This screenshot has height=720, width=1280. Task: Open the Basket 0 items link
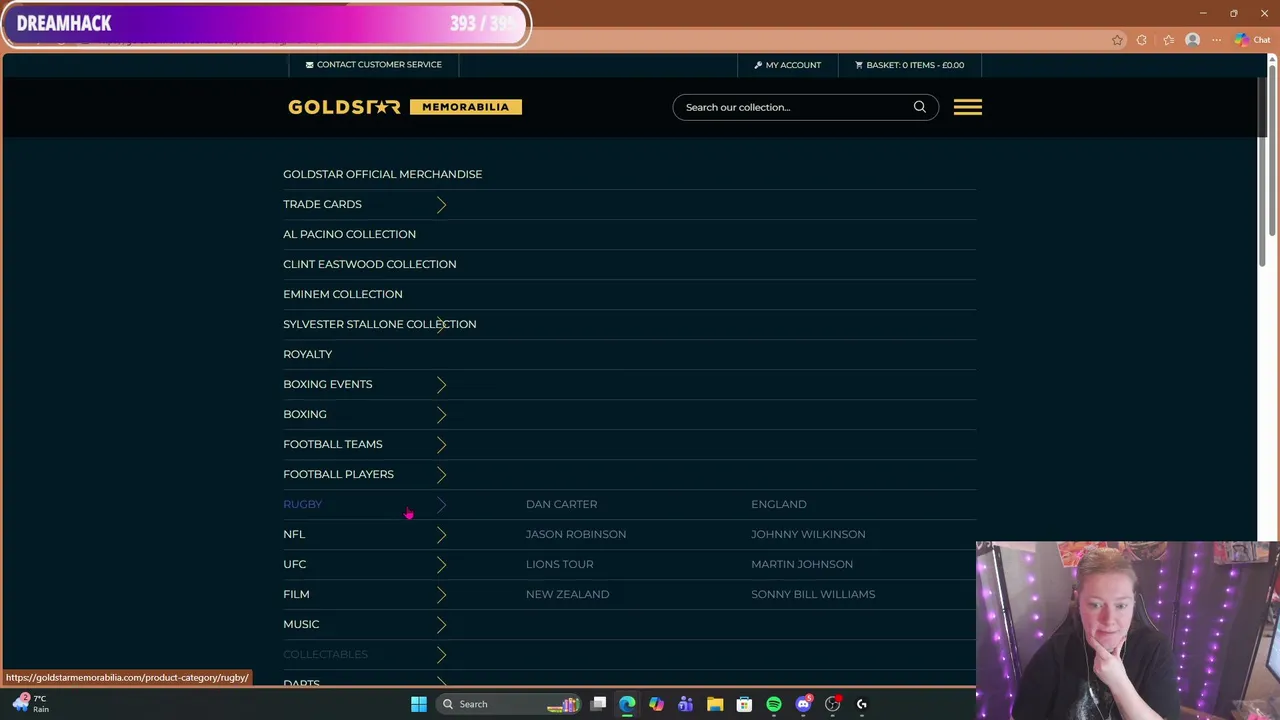tap(909, 65)
